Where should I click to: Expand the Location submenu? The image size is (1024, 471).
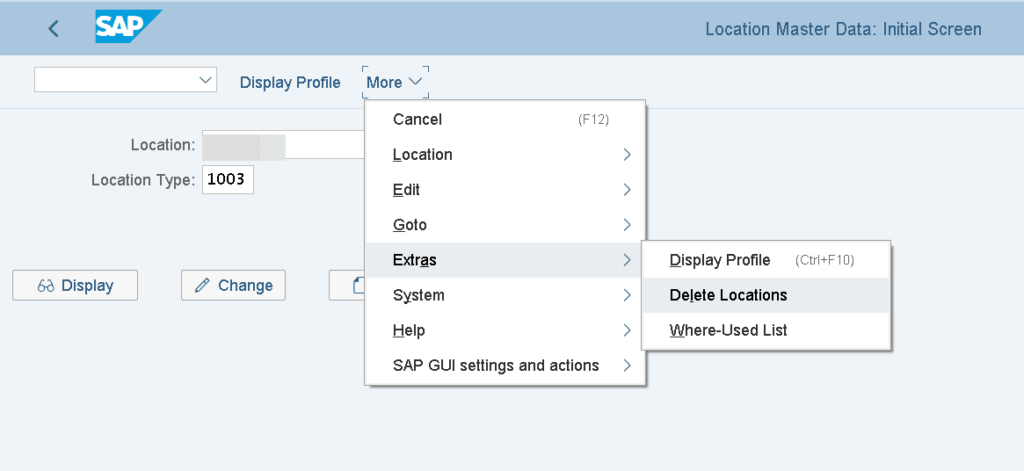[506, 155]
